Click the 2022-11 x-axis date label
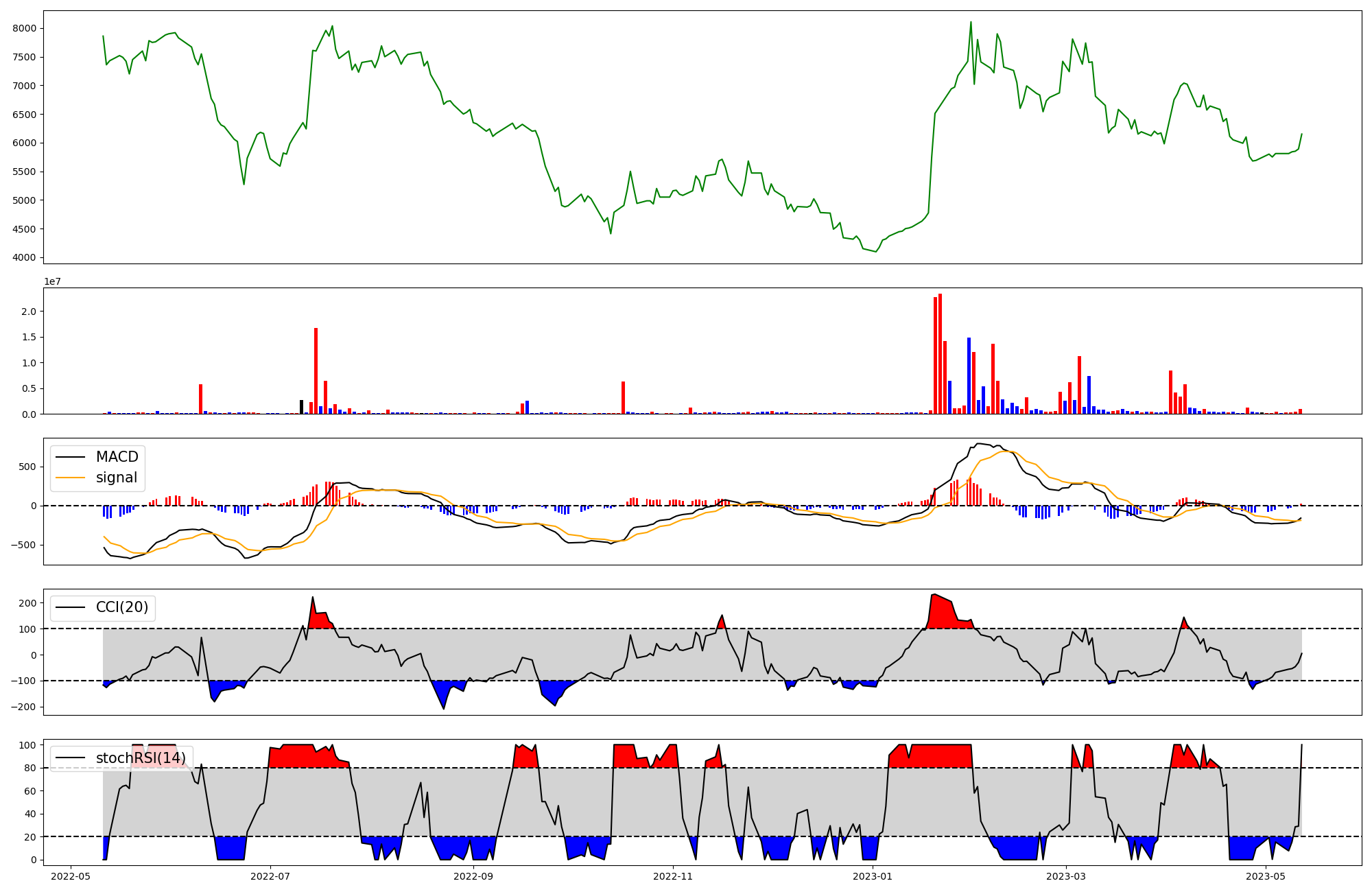 click(673, 876)
